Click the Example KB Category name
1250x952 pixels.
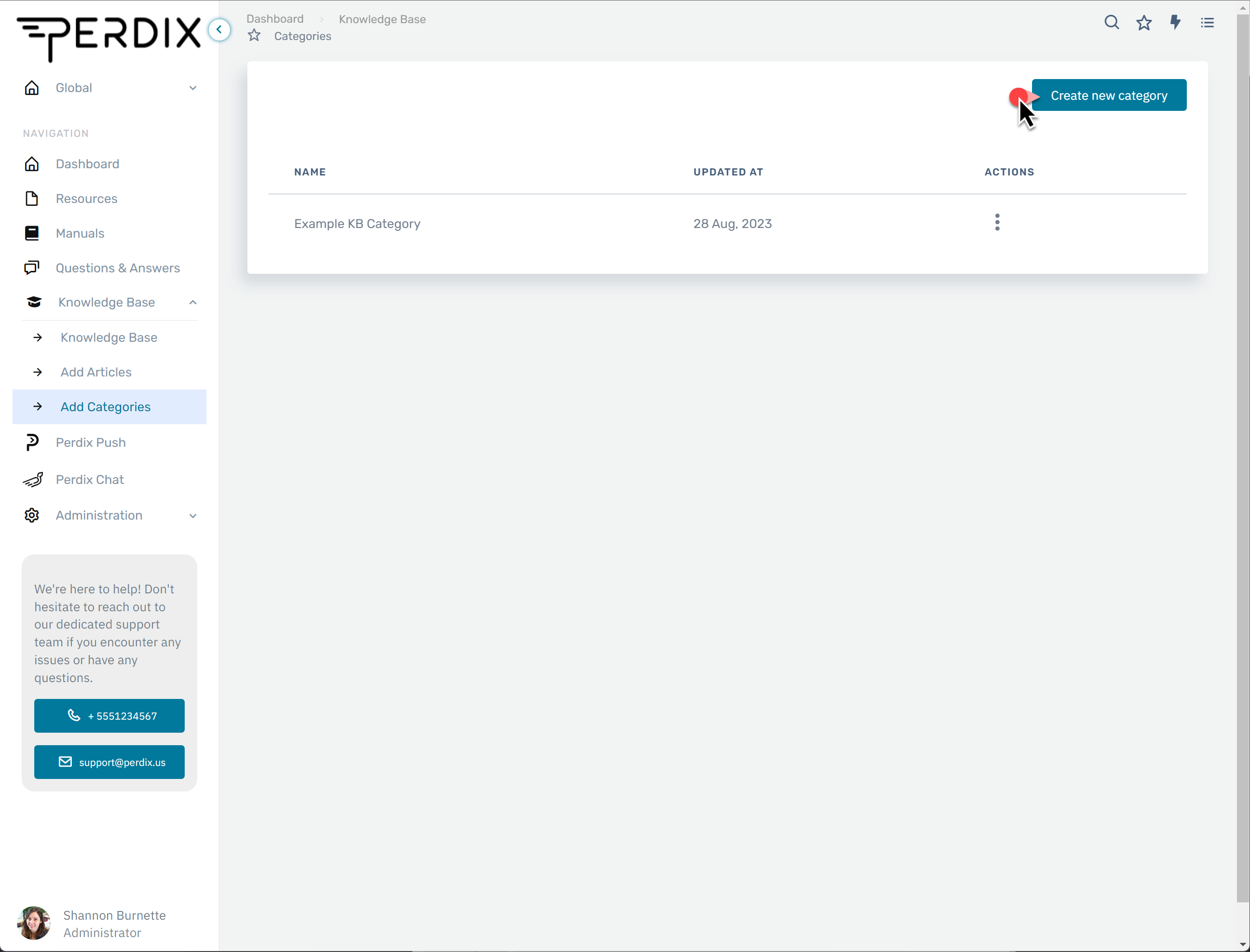point(357,223)
